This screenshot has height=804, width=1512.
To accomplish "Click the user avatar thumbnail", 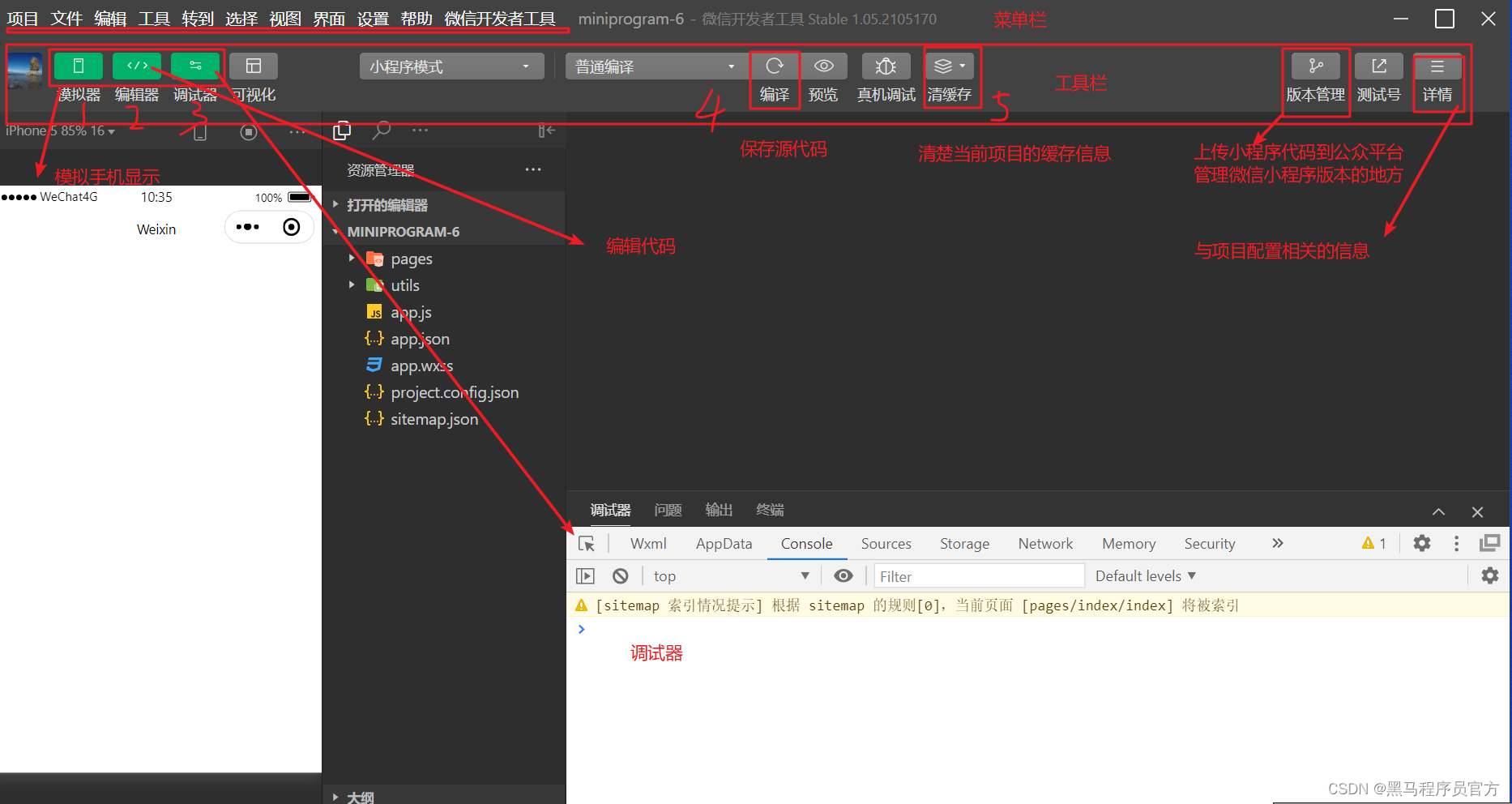I will coord(24,71).
